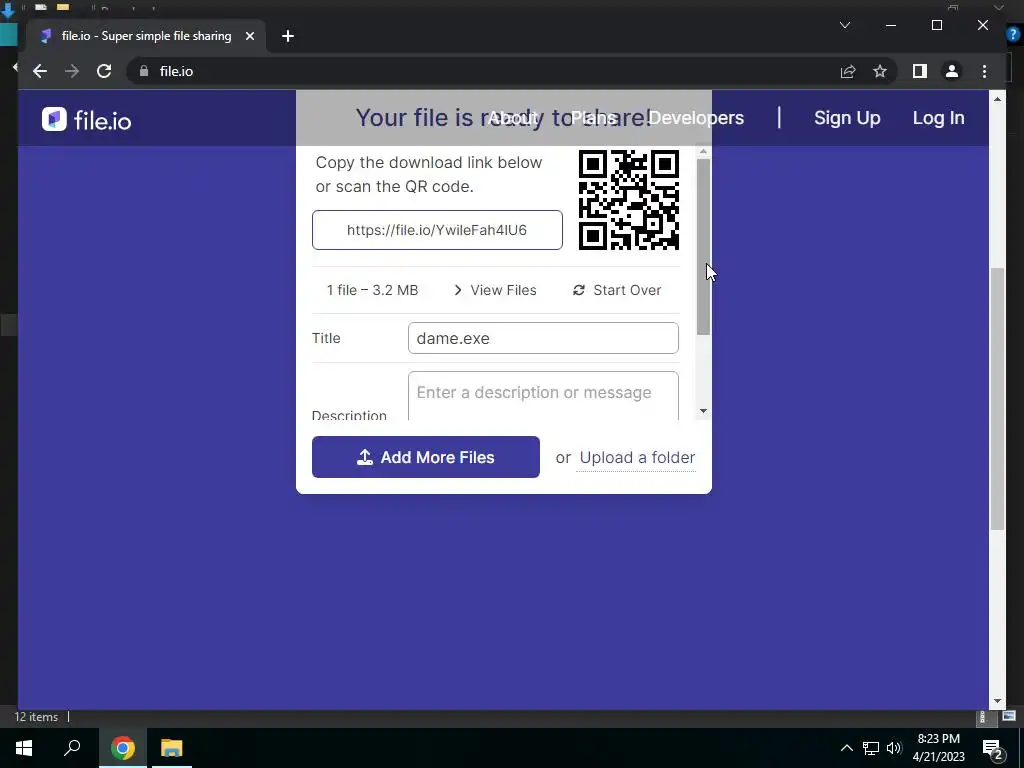The height and width of the screenshot is (768, 1024).
Task: Select the file.io browser tab
Action: tap(146, 36)
